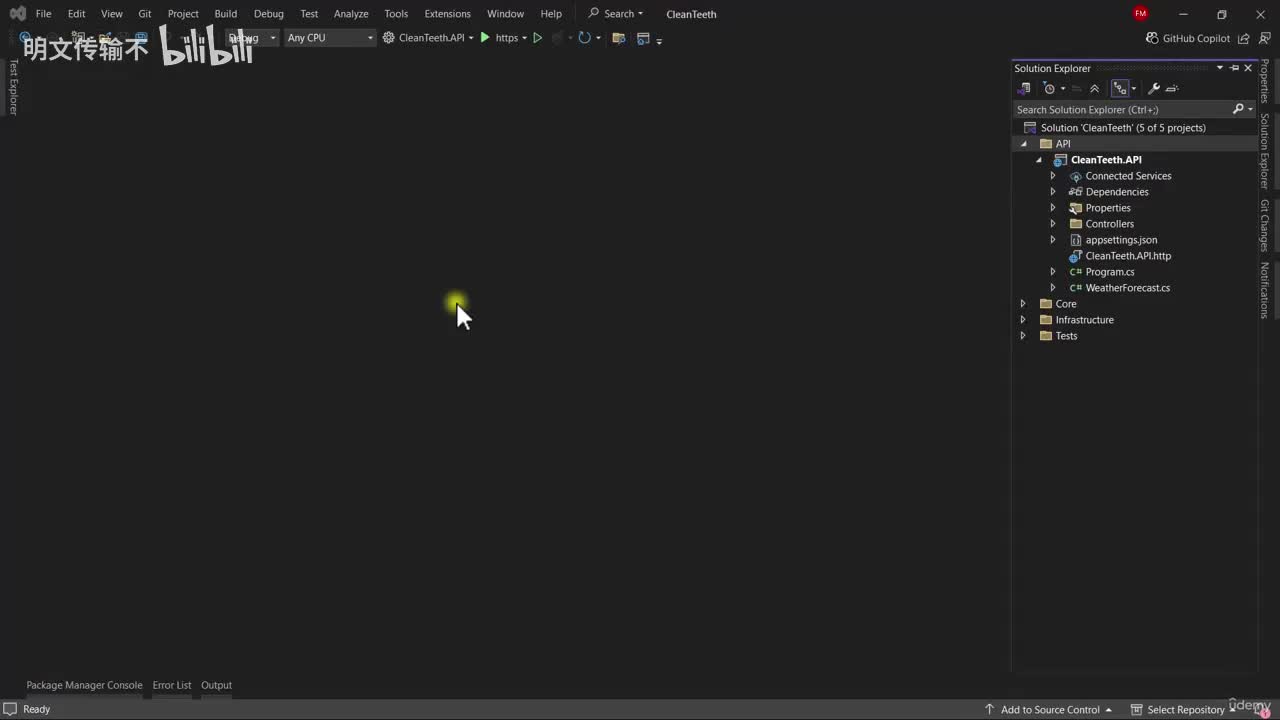
Task: Select CleanTeeth.API.http file
Action: (x=1128, y=256)
